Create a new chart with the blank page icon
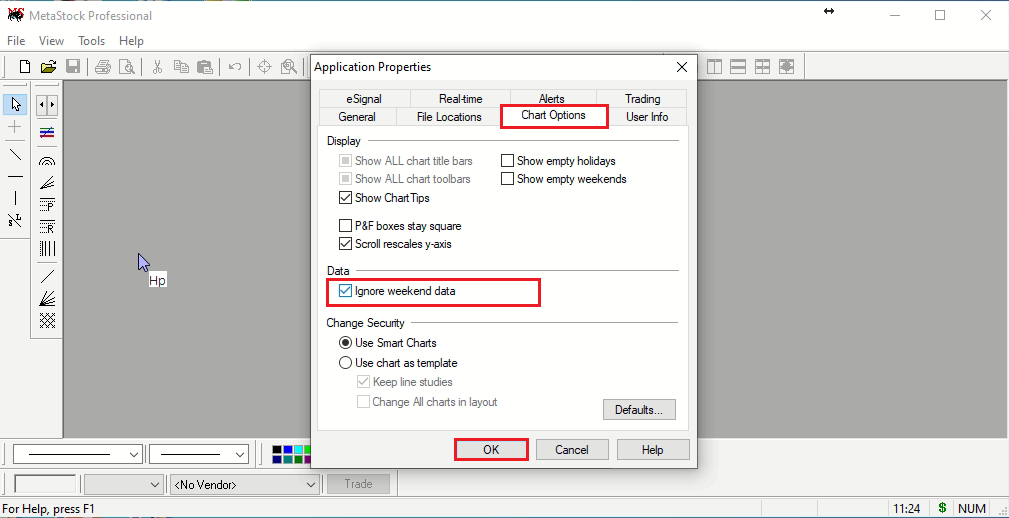The image size is (1009, 518). coord(24,66)
